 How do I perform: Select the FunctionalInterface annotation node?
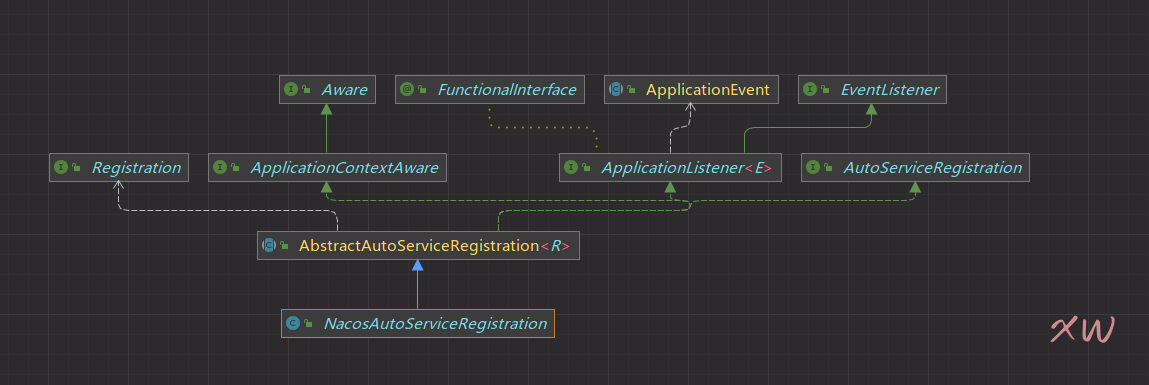[x=490, y=89]
